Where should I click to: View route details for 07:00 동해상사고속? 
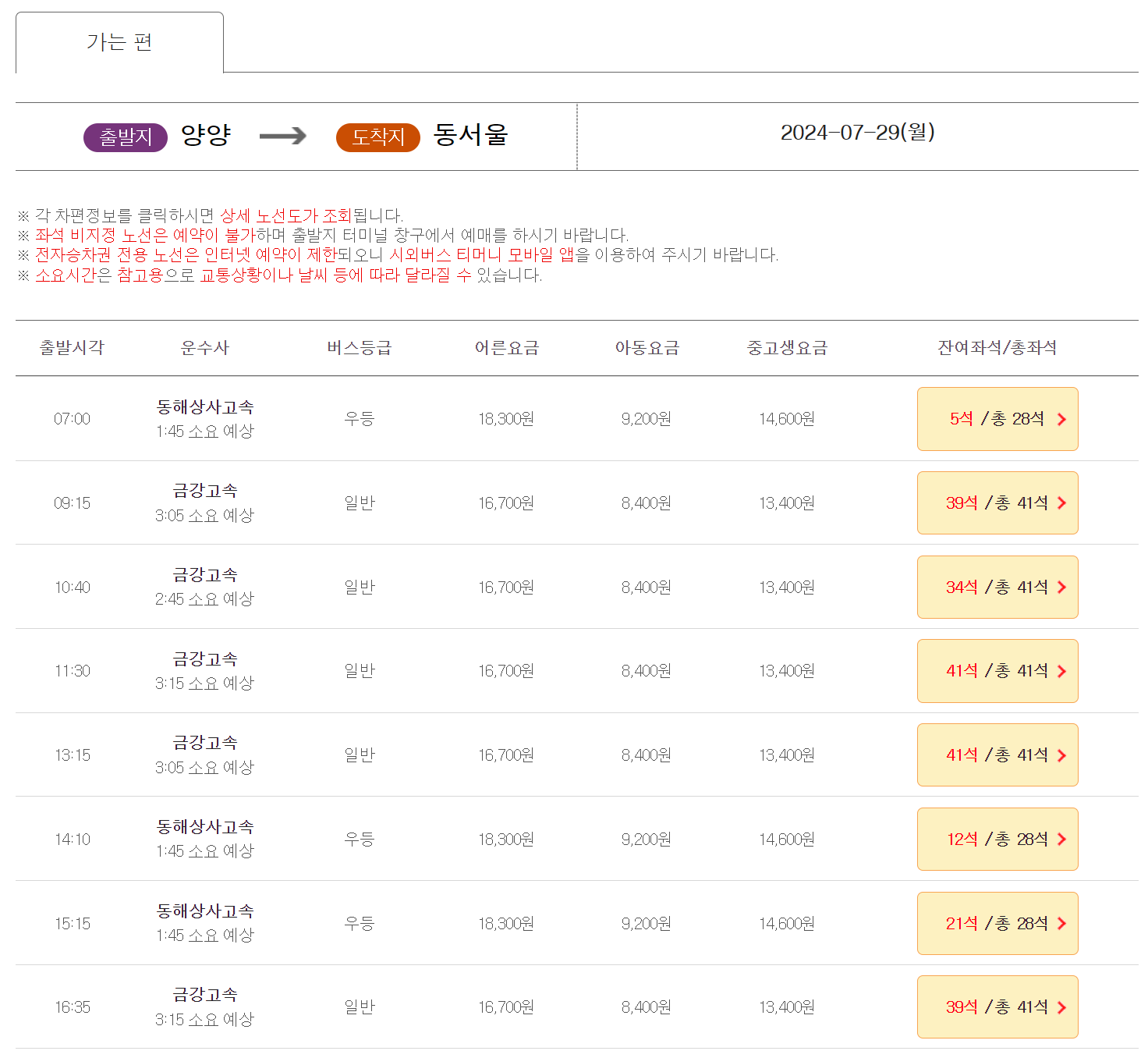coord(205,419)
